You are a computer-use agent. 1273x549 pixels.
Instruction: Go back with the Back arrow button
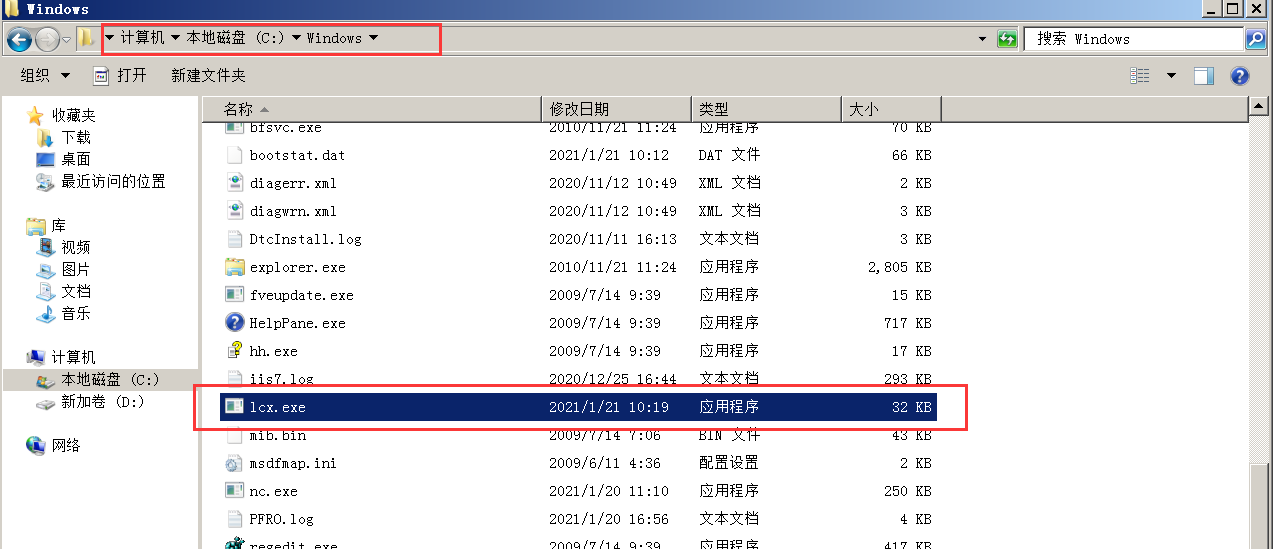[19, 39]
